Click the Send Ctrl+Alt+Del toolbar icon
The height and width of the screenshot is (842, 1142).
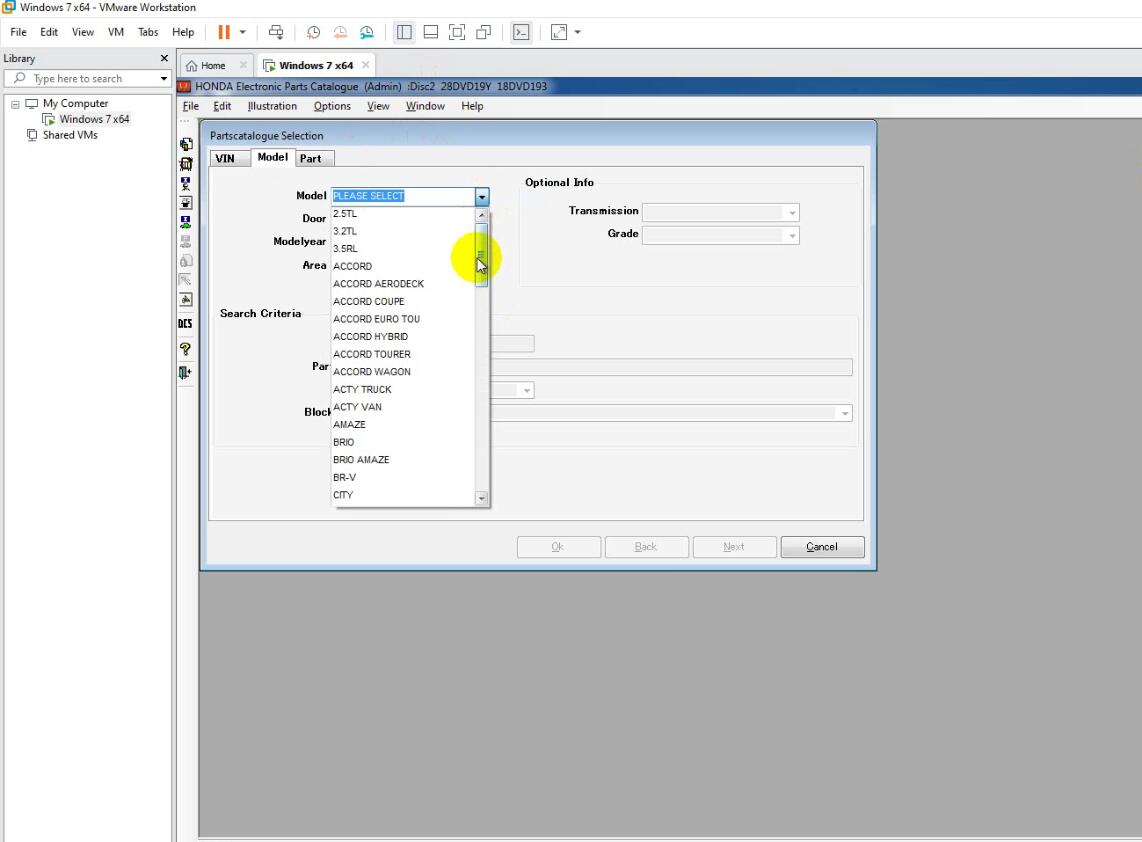tap(276, 32)
